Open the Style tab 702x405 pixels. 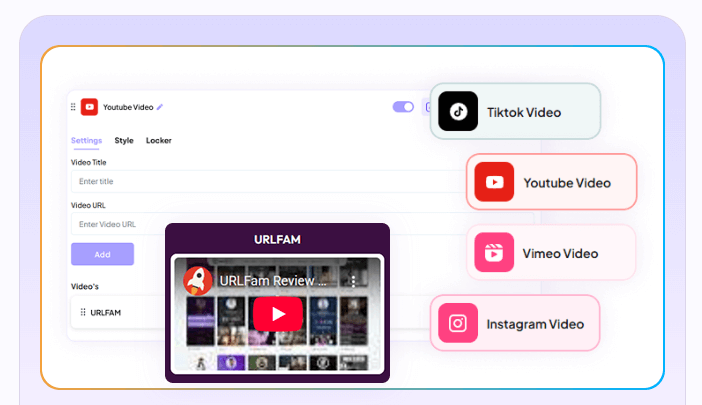(124, 141)
